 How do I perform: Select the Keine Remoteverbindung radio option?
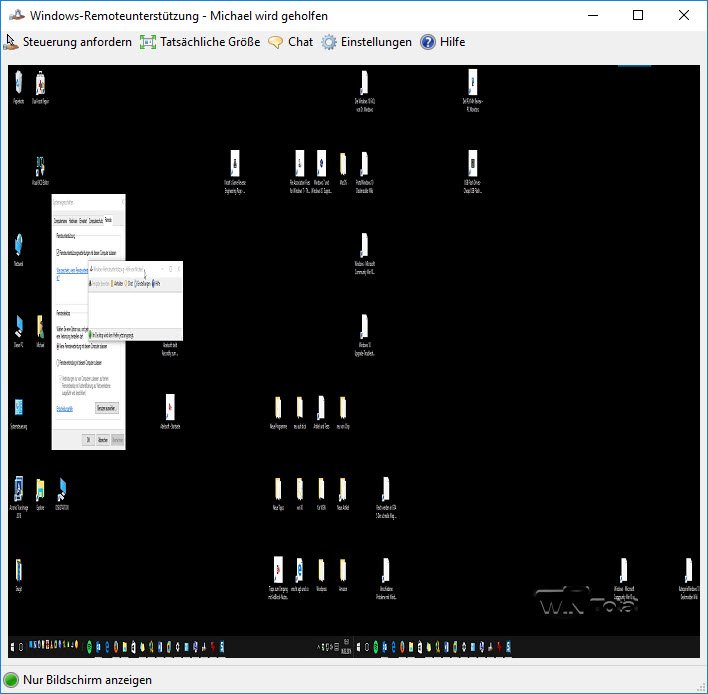(58, 346)
